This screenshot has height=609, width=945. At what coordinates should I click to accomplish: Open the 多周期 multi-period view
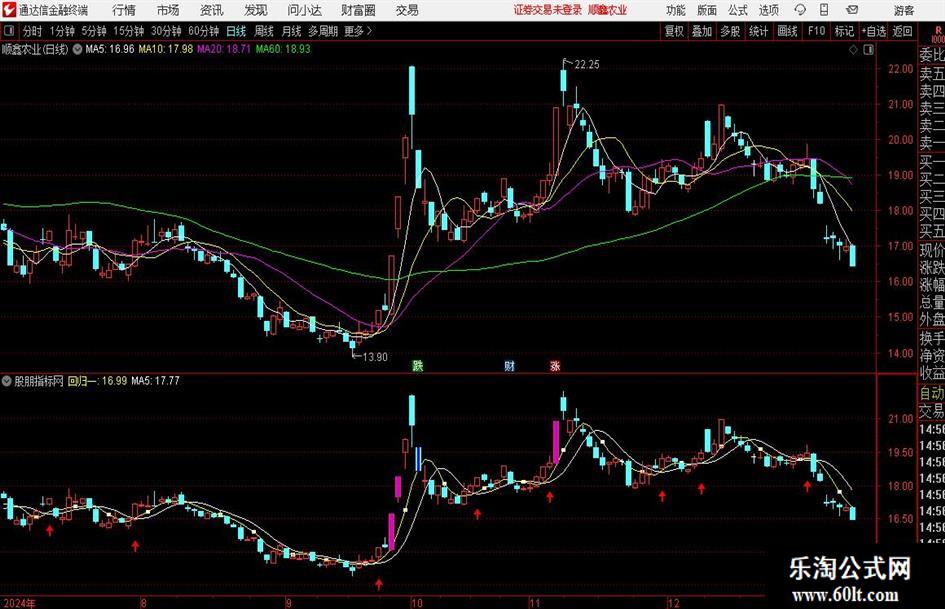click(x=323, y=31)
